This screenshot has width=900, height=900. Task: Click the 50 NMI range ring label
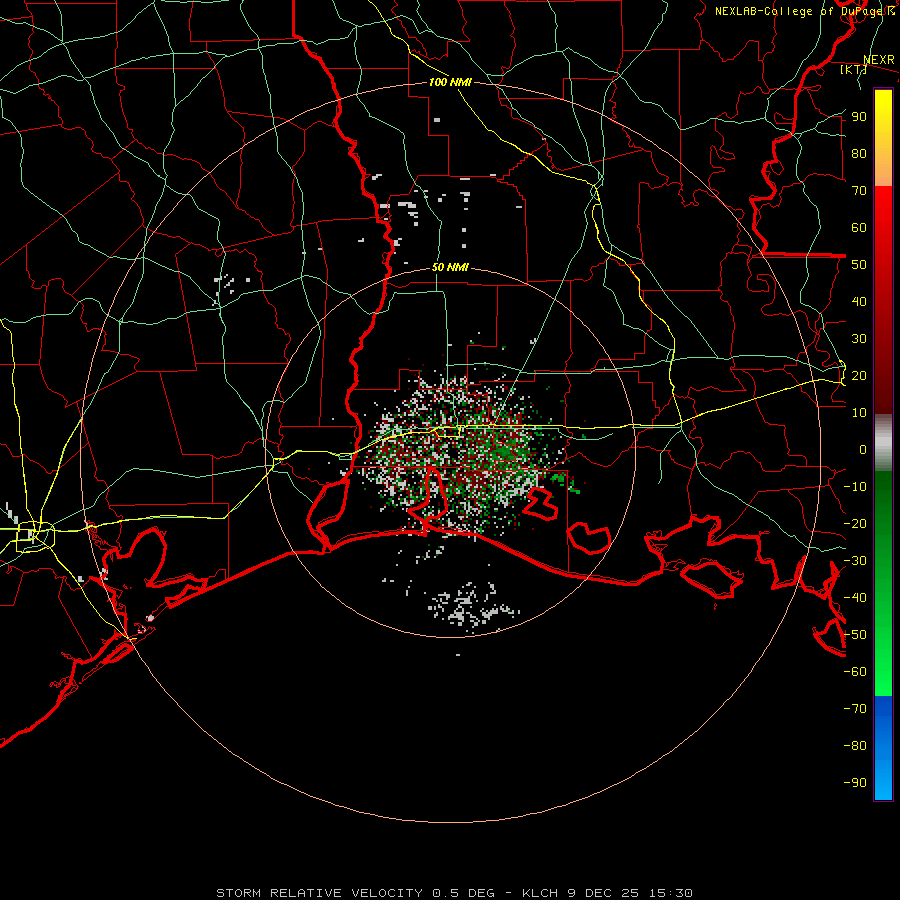coord(450,267)
